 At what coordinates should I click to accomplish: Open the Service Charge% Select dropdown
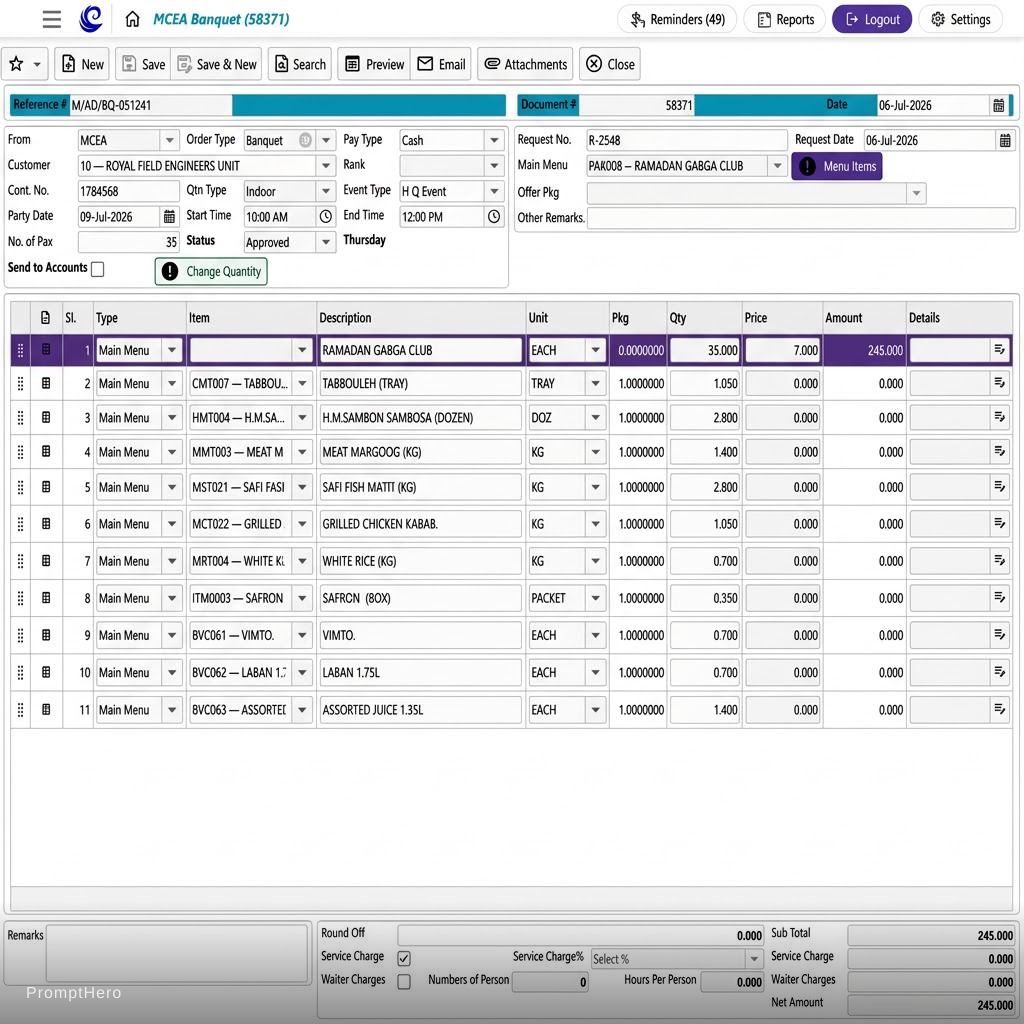[x=754, y=959]
